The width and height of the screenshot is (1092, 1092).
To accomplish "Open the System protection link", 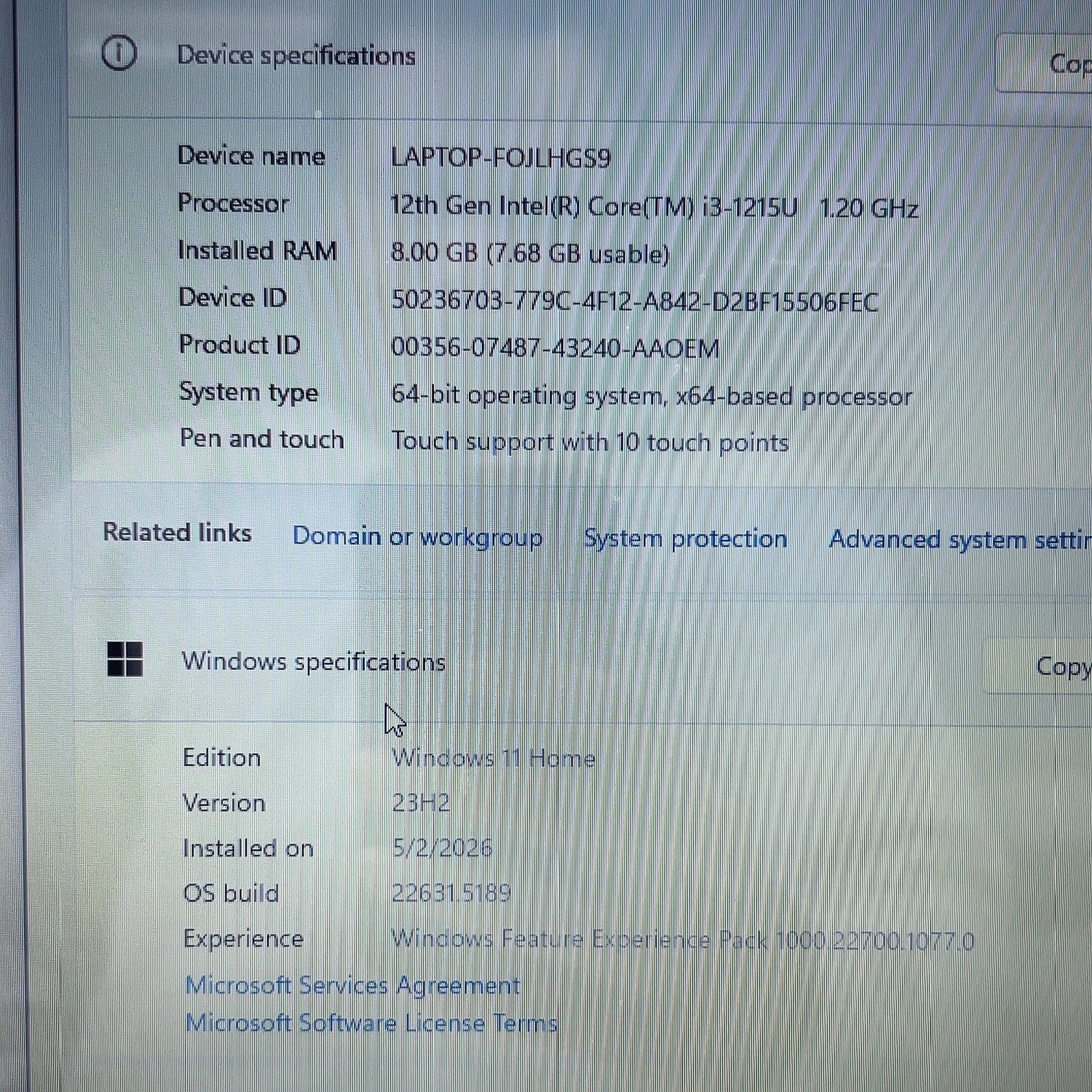I will pyautogui.click(x=686, y=539).
